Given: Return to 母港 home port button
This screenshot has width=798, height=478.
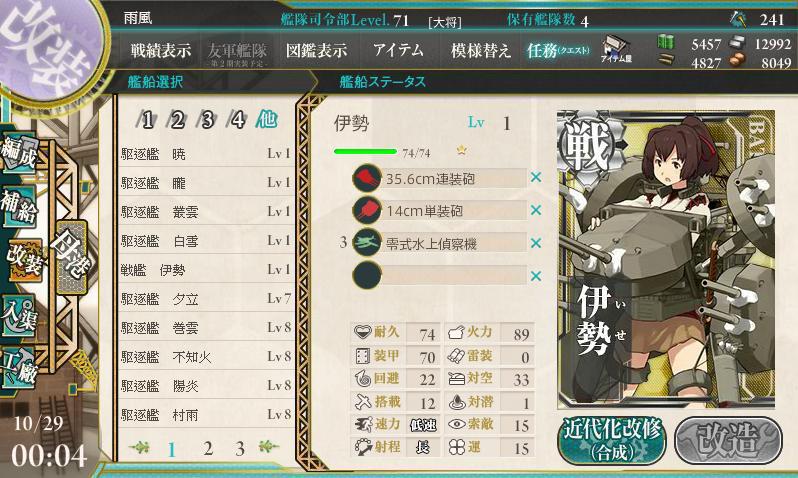Looking at the screenshot, I should [72, 257].
